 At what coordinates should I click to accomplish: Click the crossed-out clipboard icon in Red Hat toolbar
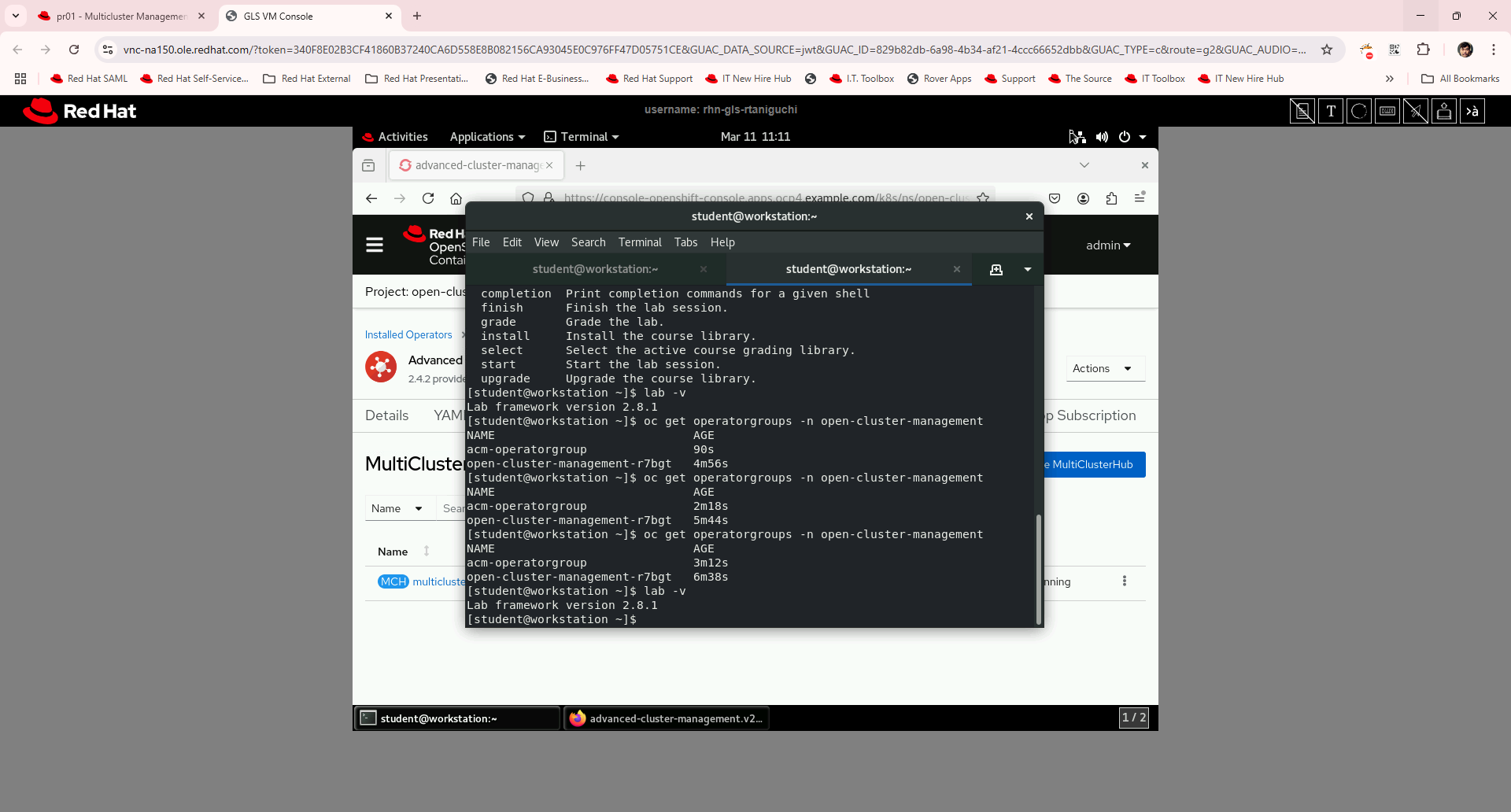[1302, 111]
